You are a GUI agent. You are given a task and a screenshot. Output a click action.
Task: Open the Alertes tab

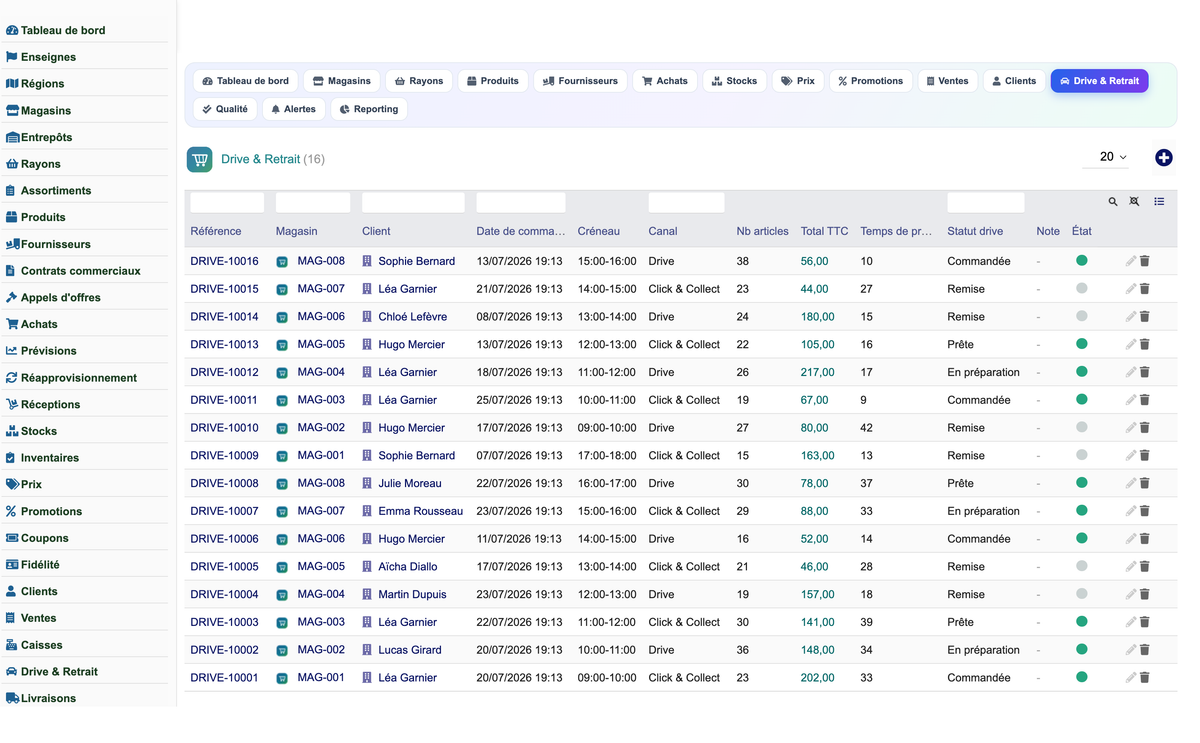(293, 109)
